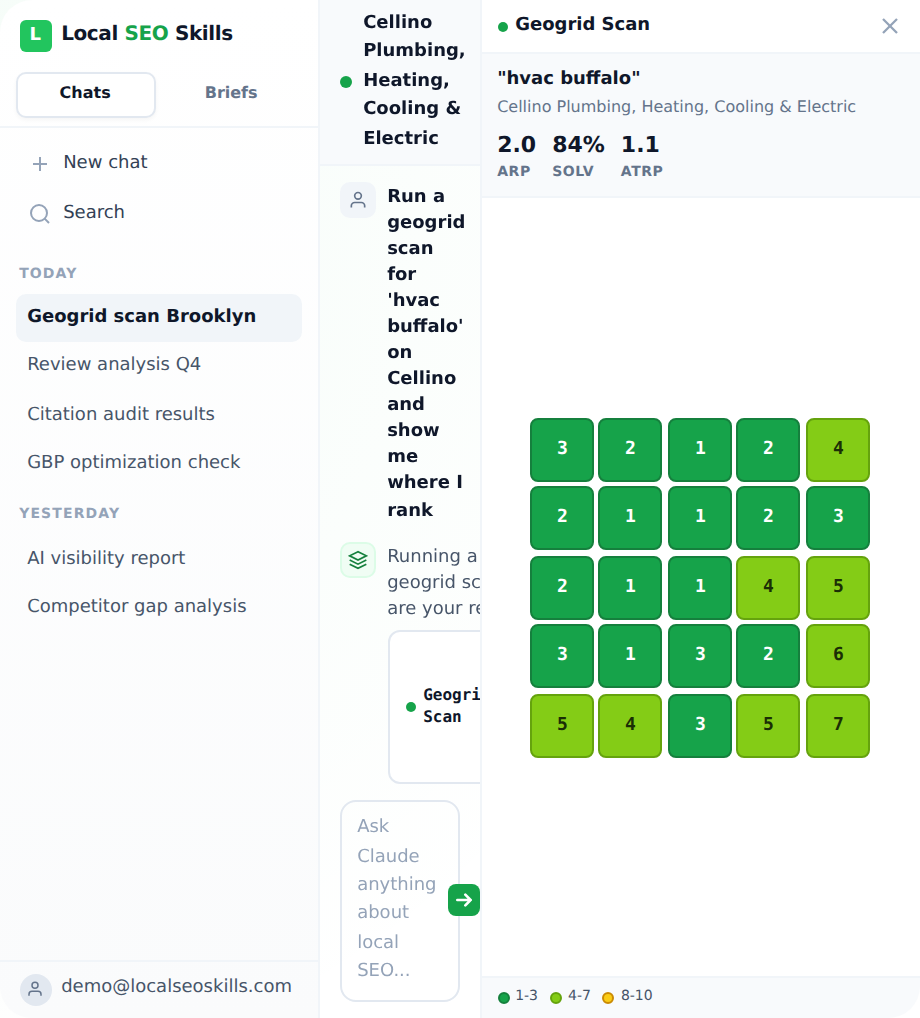Viewport: 920px width, 1018px height.
Task: Click the Local SEO Skills title
Action: click(147, 34)
